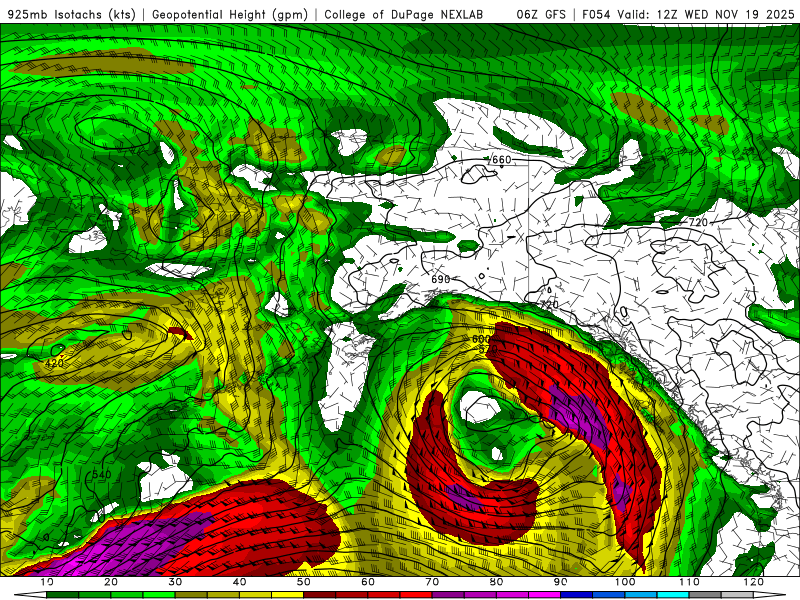Click the '600' contour label near the low
This screenshot has width=800, height=600.
click(x=481, y=339)
